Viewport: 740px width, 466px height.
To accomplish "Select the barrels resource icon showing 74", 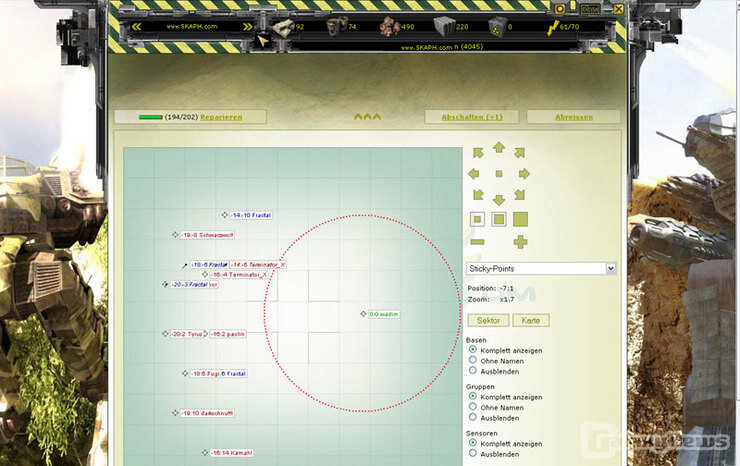I will click(x=337, y=26).
